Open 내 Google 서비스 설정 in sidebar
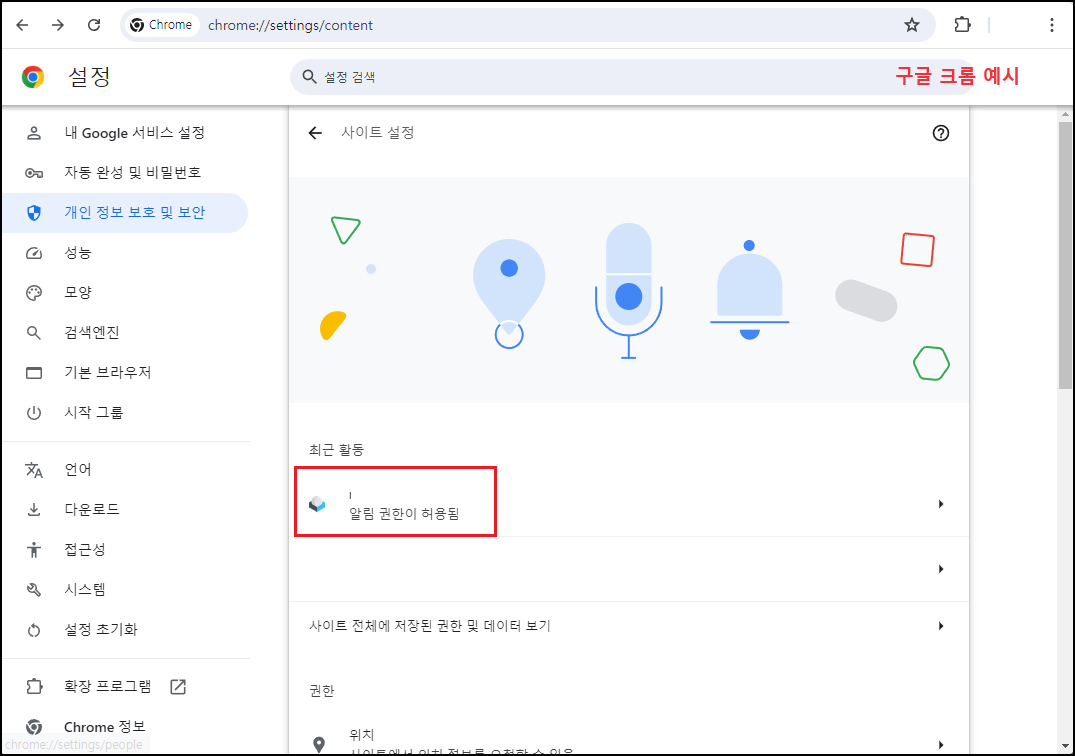 click(x=125, y=133)
